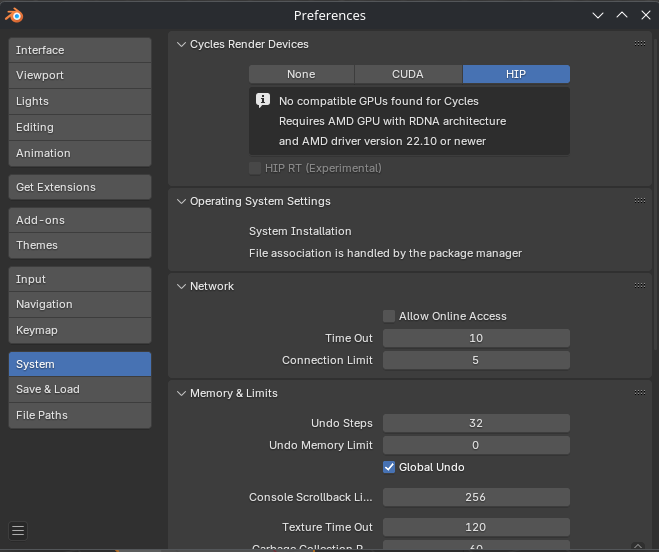The width and height of the screenshot is (659, 552).
Task: Minimize the window with the down chevron
Action: point(598,16)
